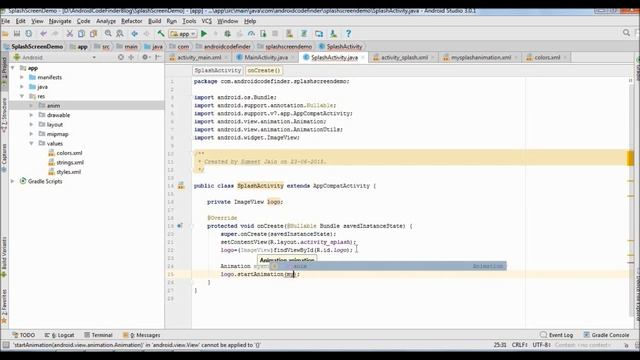Click the Open folder toolbar icon

click(x=5, y=34)
